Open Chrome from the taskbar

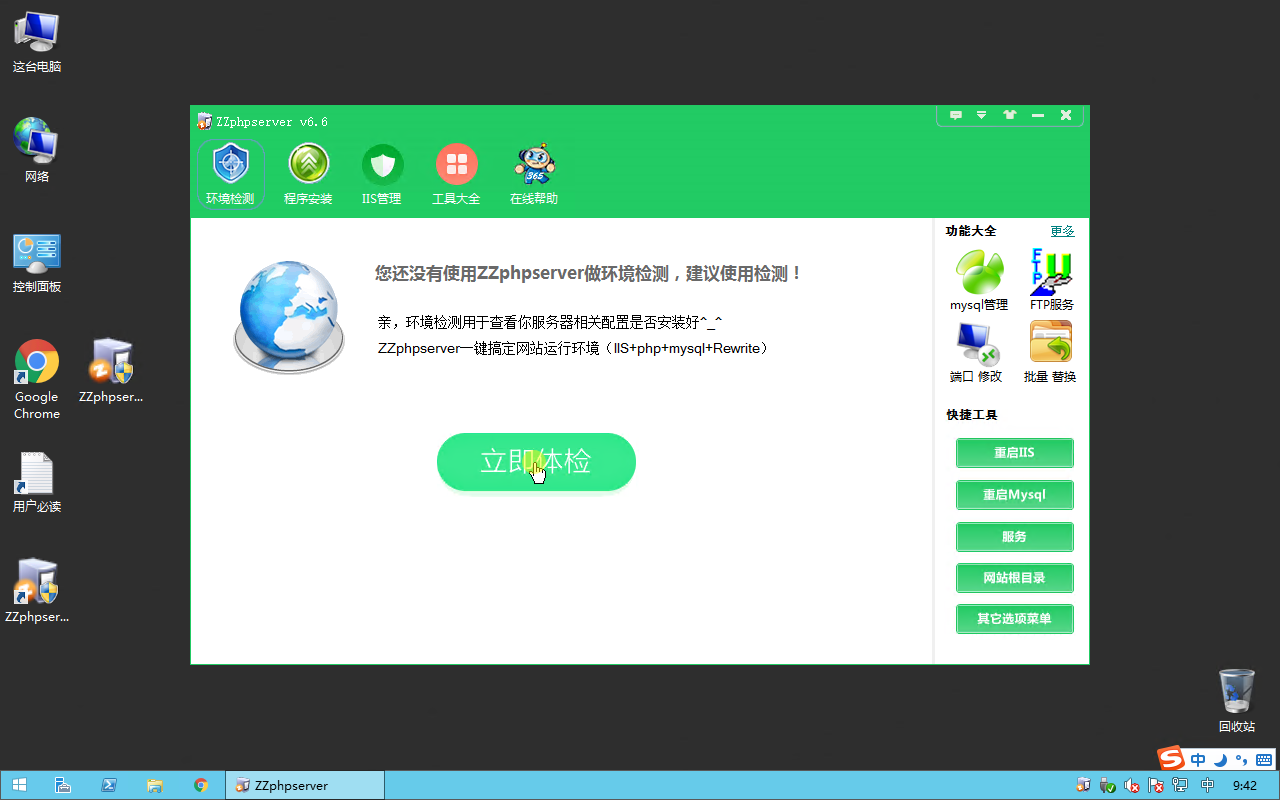tap(201, 785)
